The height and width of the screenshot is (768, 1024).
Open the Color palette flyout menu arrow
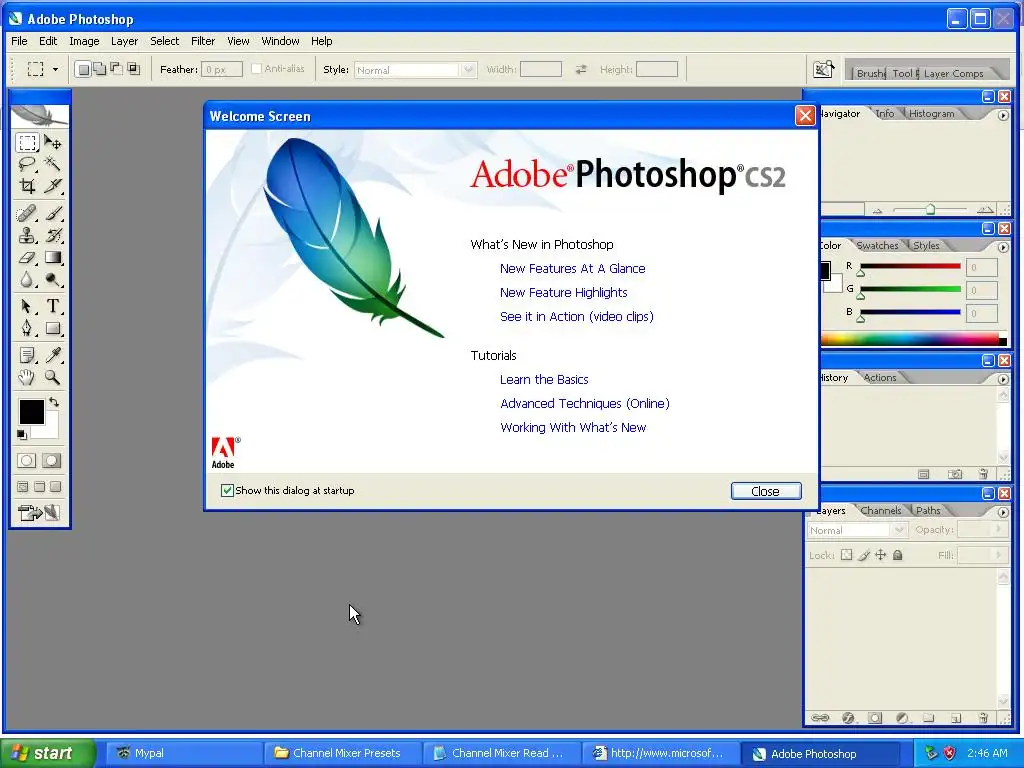click(x=1003, y=248)
